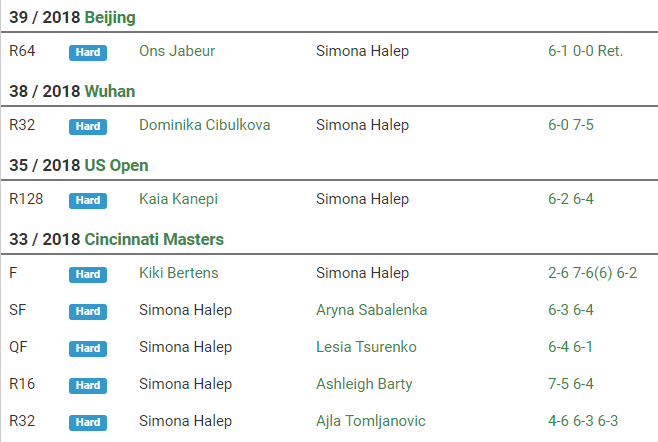This screenshot has width=658, height=442.
Task: Open Aryna Sabalenka's player page
Action: pos(371,310)
